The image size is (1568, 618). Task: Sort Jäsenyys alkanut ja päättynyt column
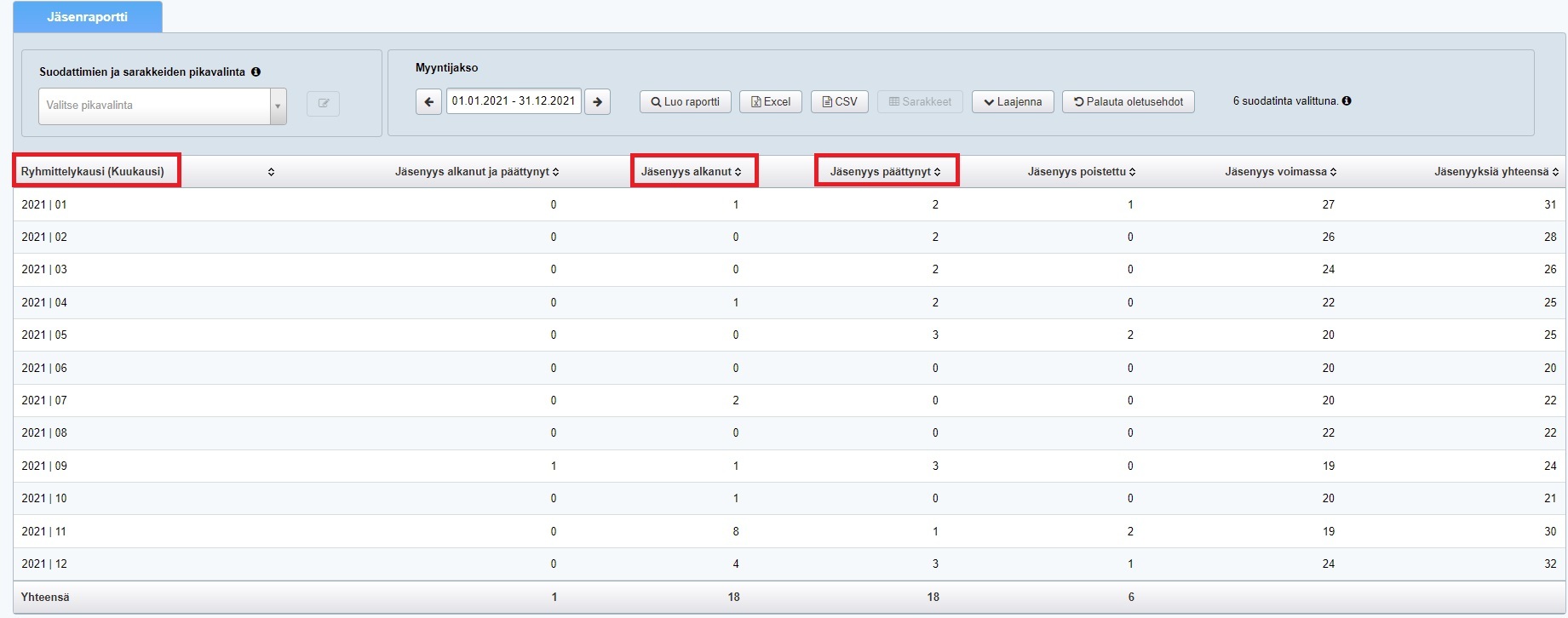point(555,172)
